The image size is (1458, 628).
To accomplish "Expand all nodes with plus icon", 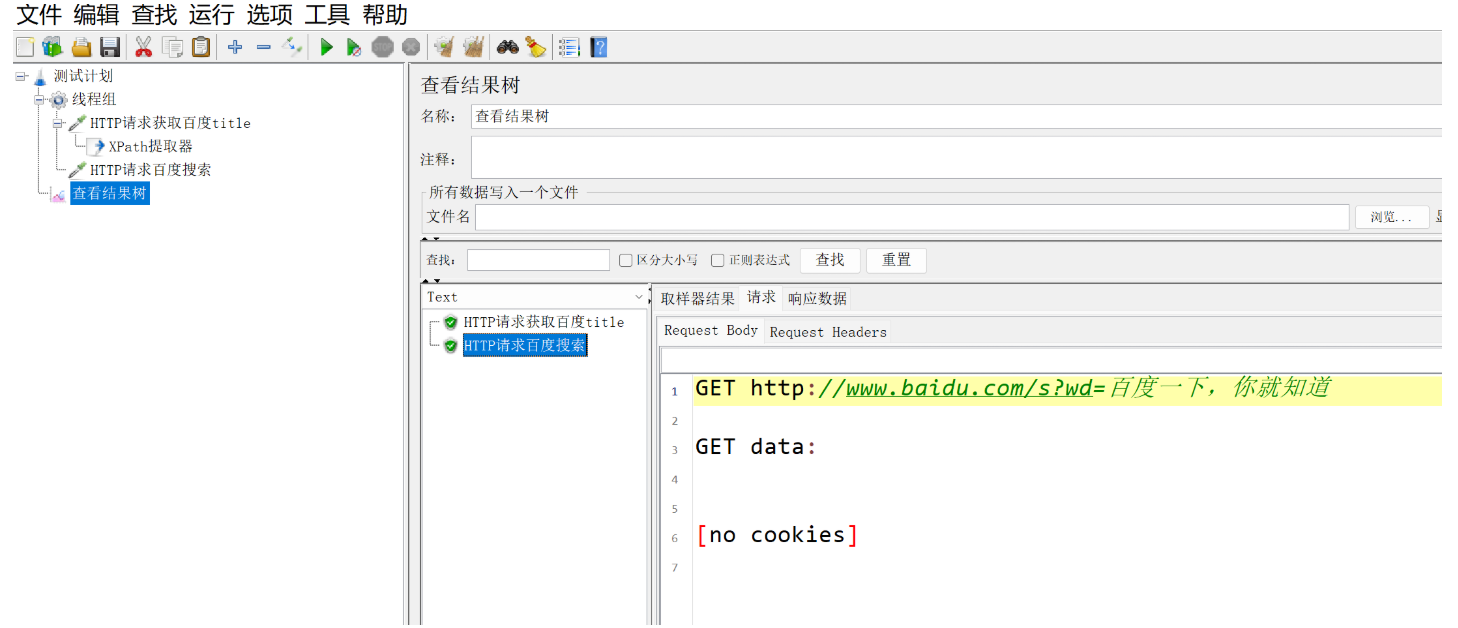I will click(x=235, y=47).
